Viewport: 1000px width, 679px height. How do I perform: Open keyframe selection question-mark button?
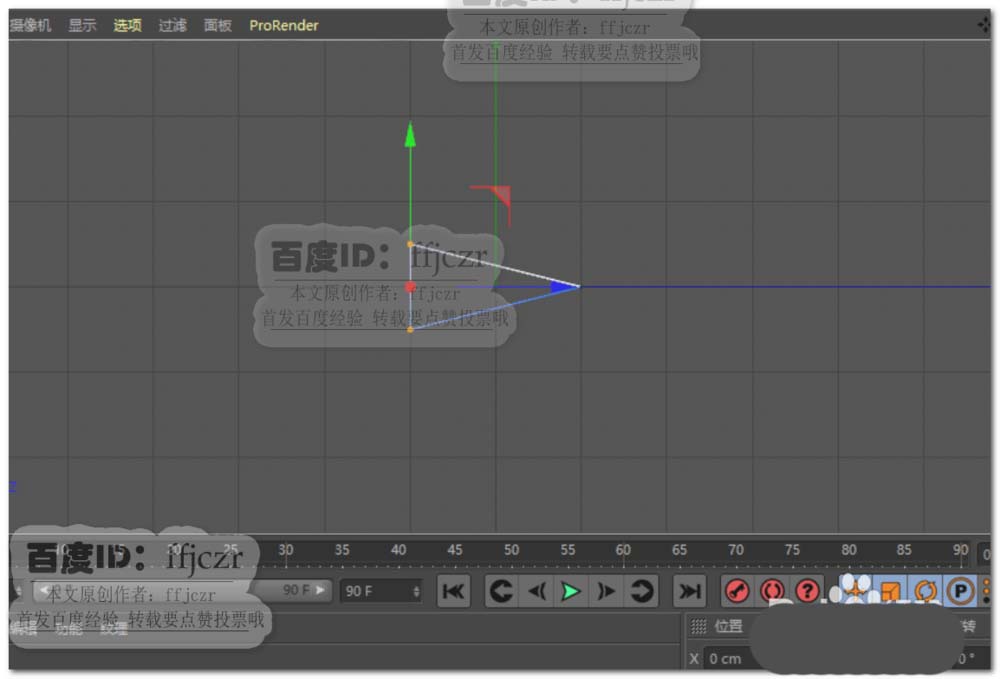(x=807, y=591)
